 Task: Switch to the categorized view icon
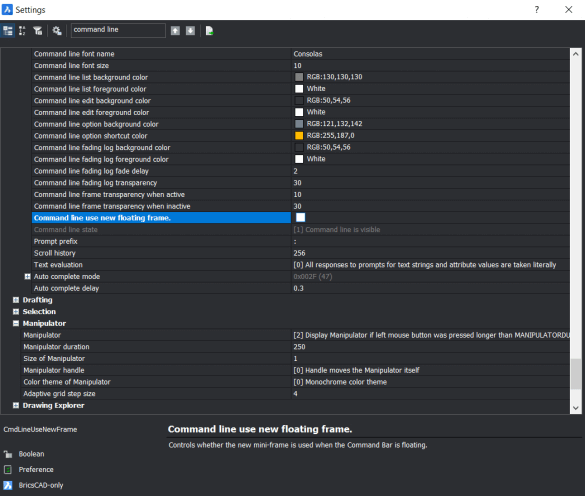click(x=7, y=31)
